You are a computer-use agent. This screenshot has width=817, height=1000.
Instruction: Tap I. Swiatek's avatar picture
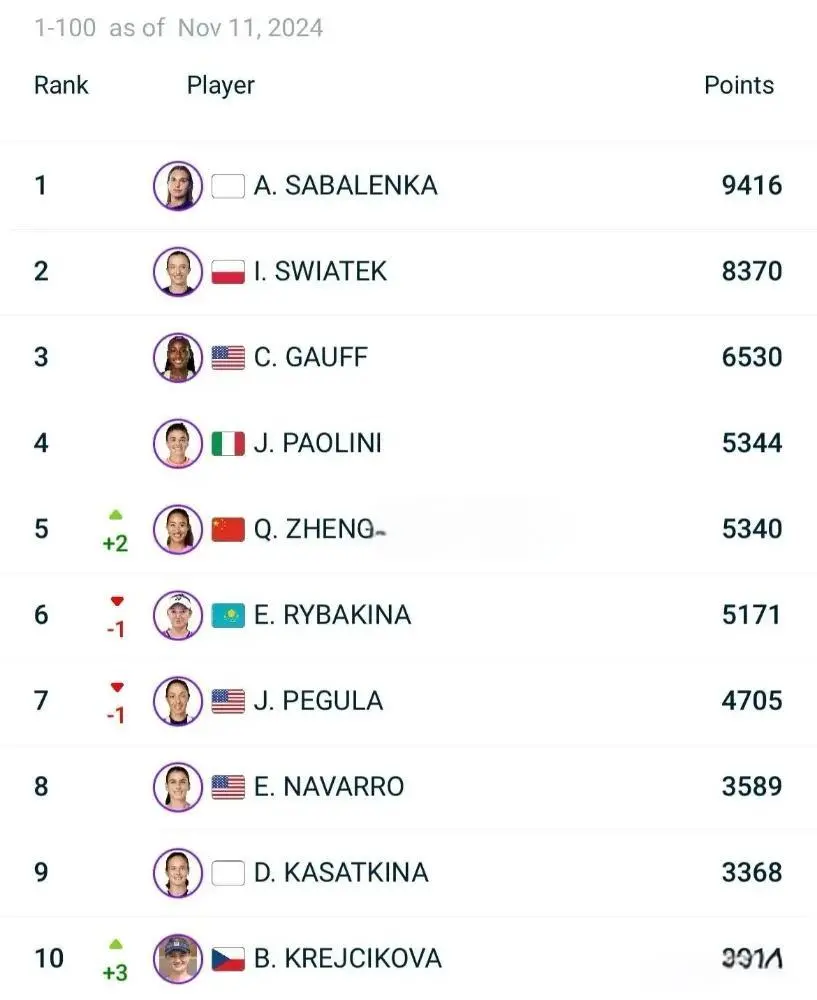pos(178,272)
